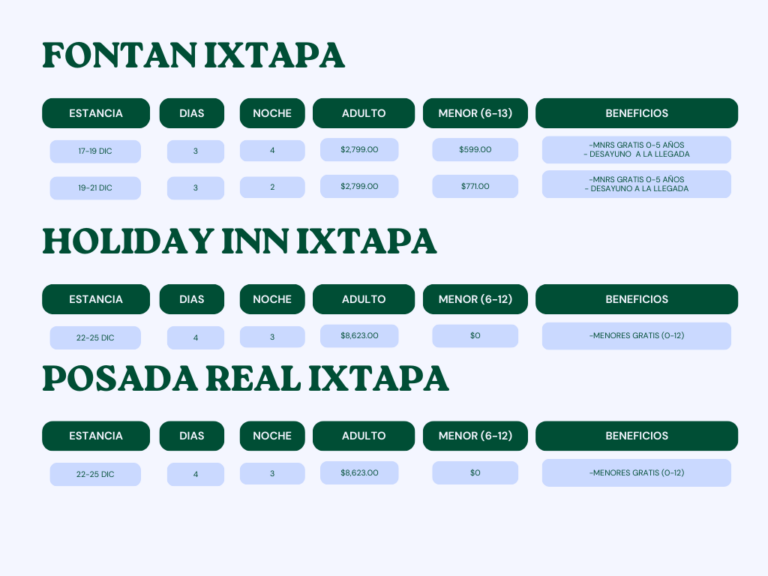Click the $771.00 minor price cell
Viewport: 768px width, 576px height.
475,186
